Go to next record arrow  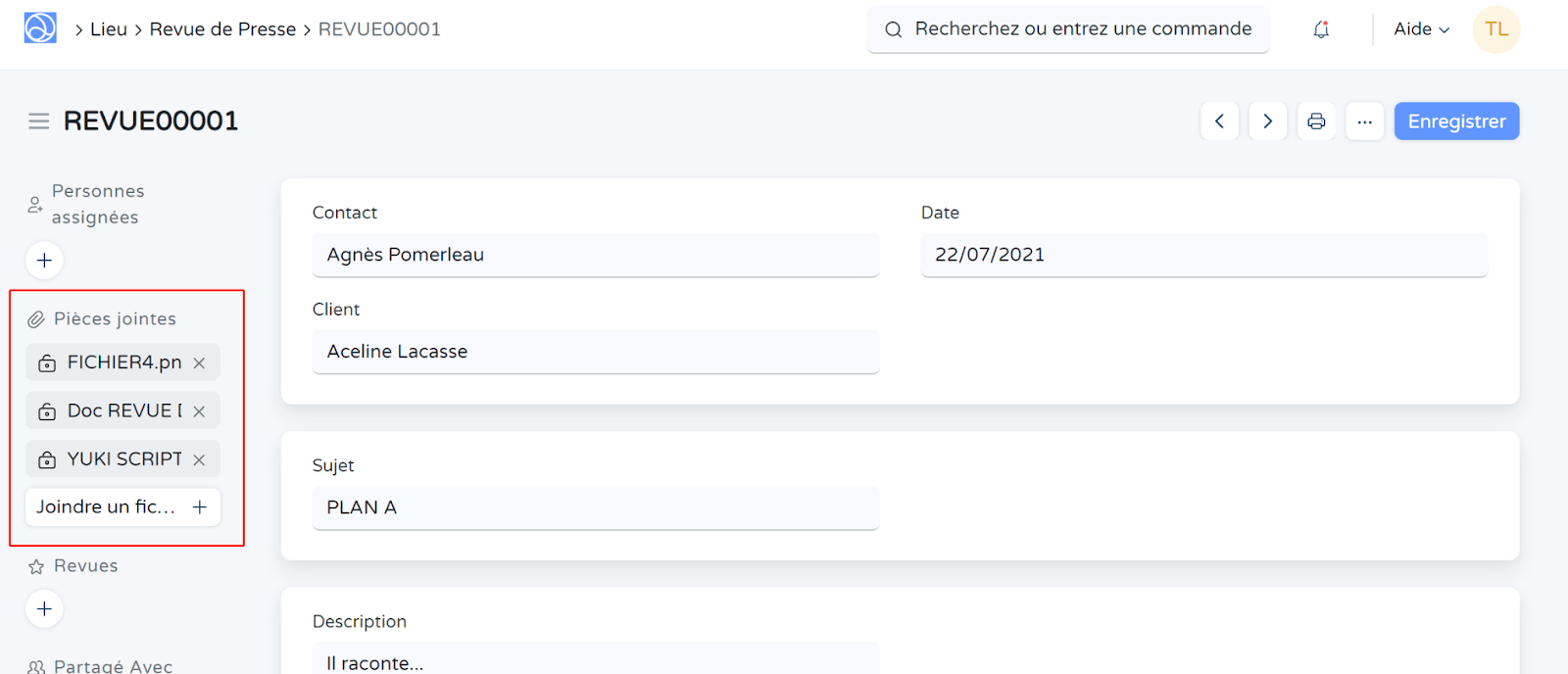point(1267,121)
